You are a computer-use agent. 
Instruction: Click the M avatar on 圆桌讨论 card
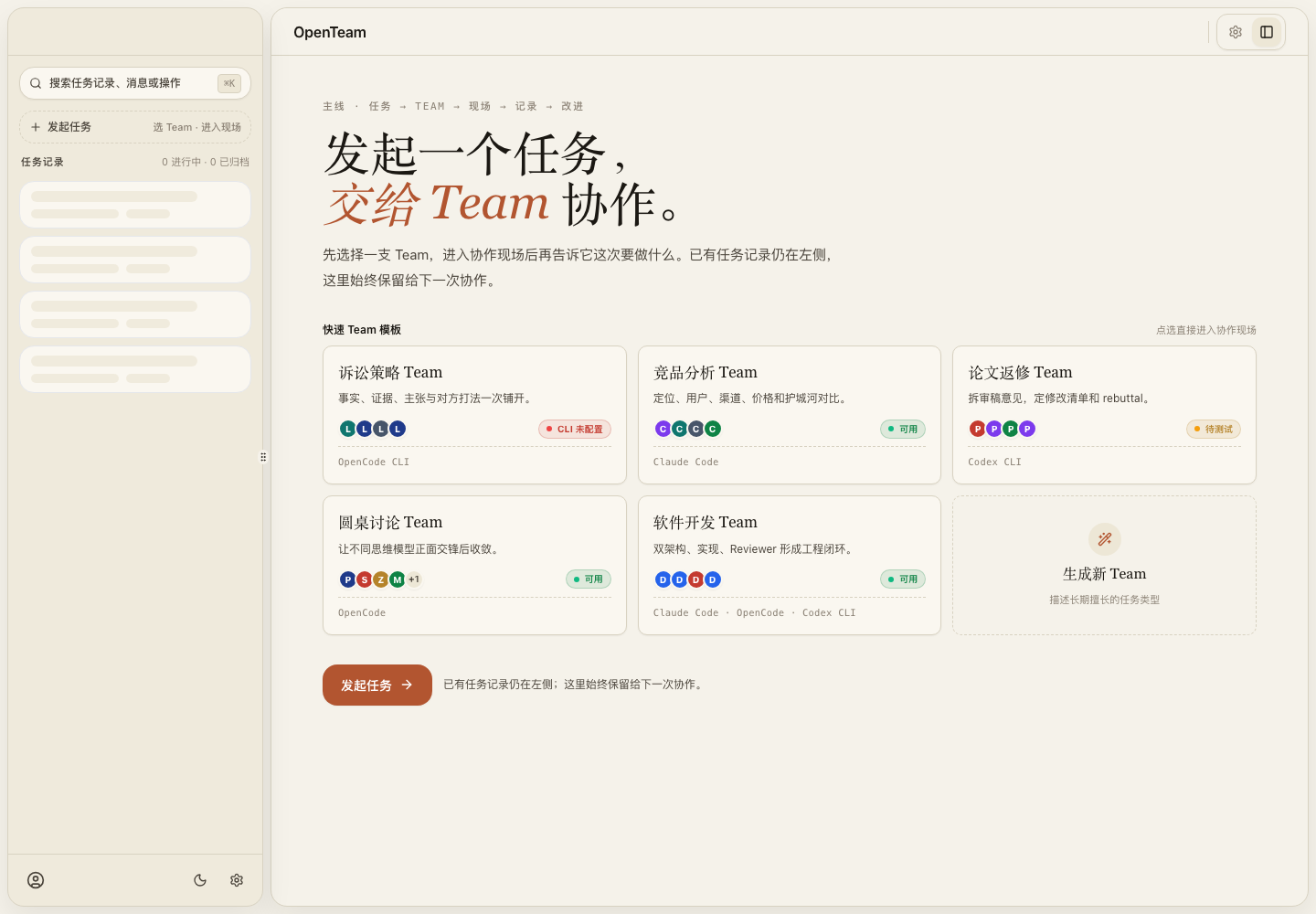click(398, 579)
